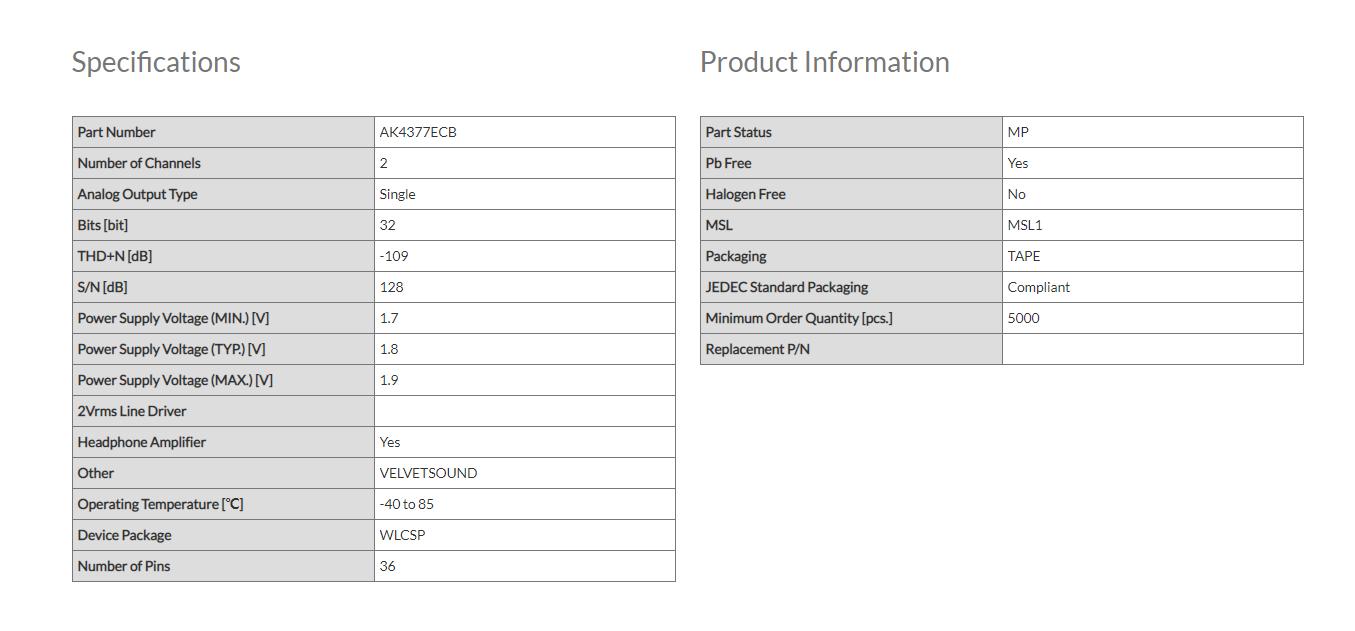Click the Part Status MP value
The width and height of the screenshot is (1355, 631).
[1018, 132]
